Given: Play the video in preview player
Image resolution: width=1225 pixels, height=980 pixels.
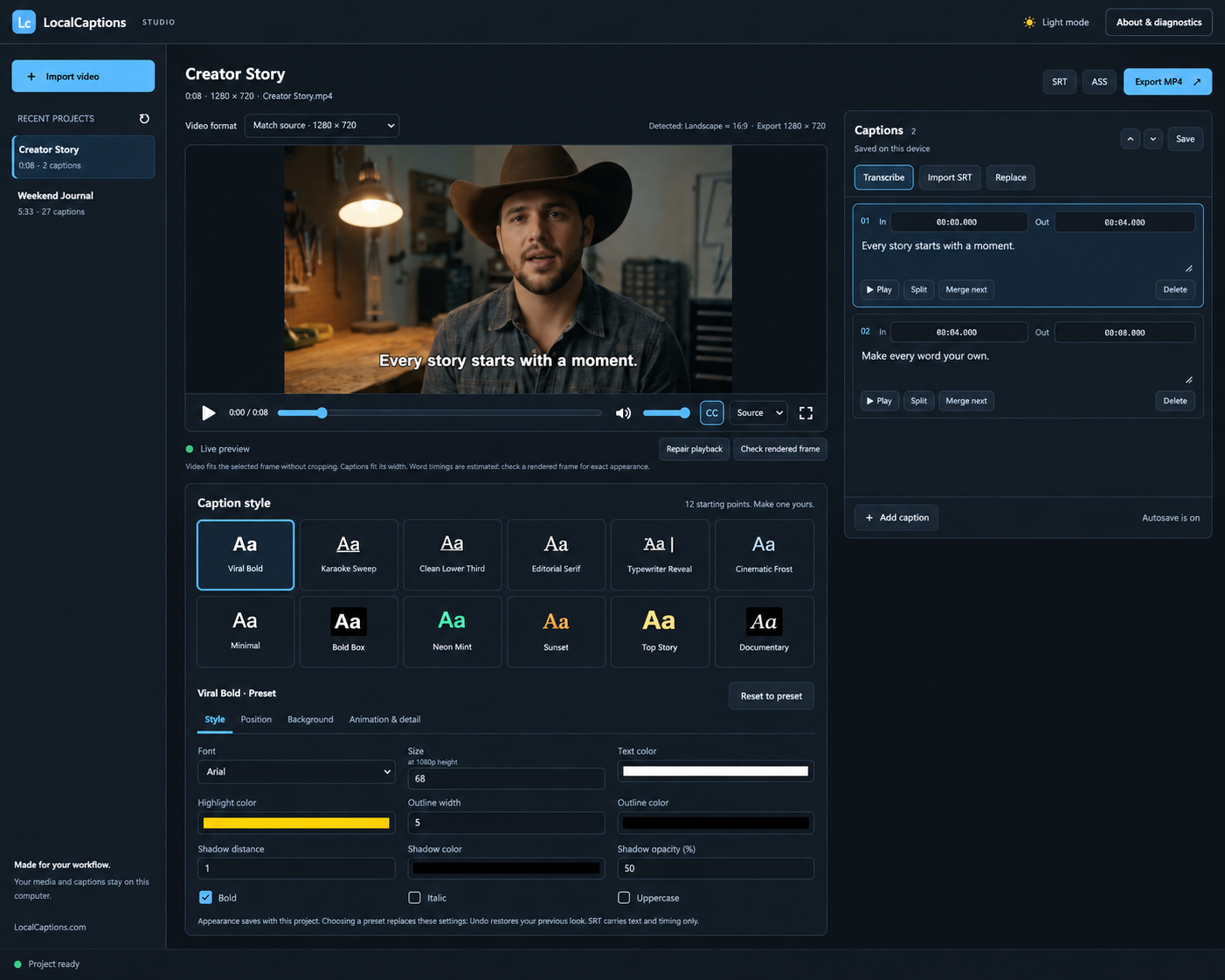Looking at the screenshot, I should point(208,412).
